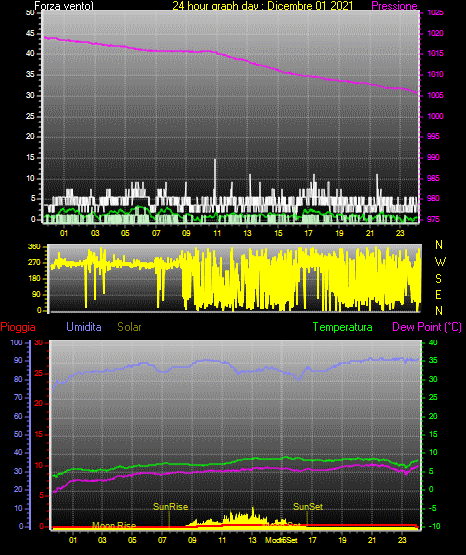
Task: Click the 'SunSet' marker label
Action: [x=308, y=507]
